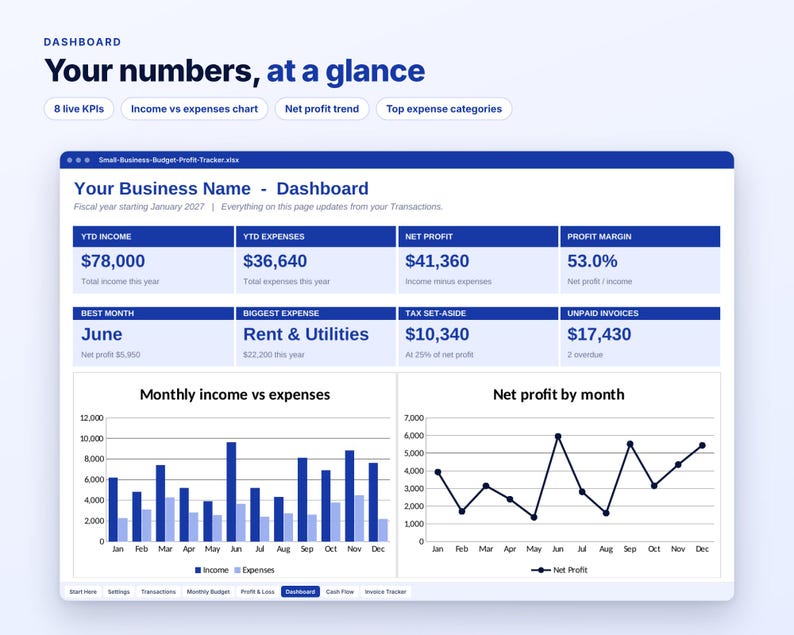Select the Profit & Loss tab
The width and height of the screenshot is (794, 635).
(x=257, y=591)
